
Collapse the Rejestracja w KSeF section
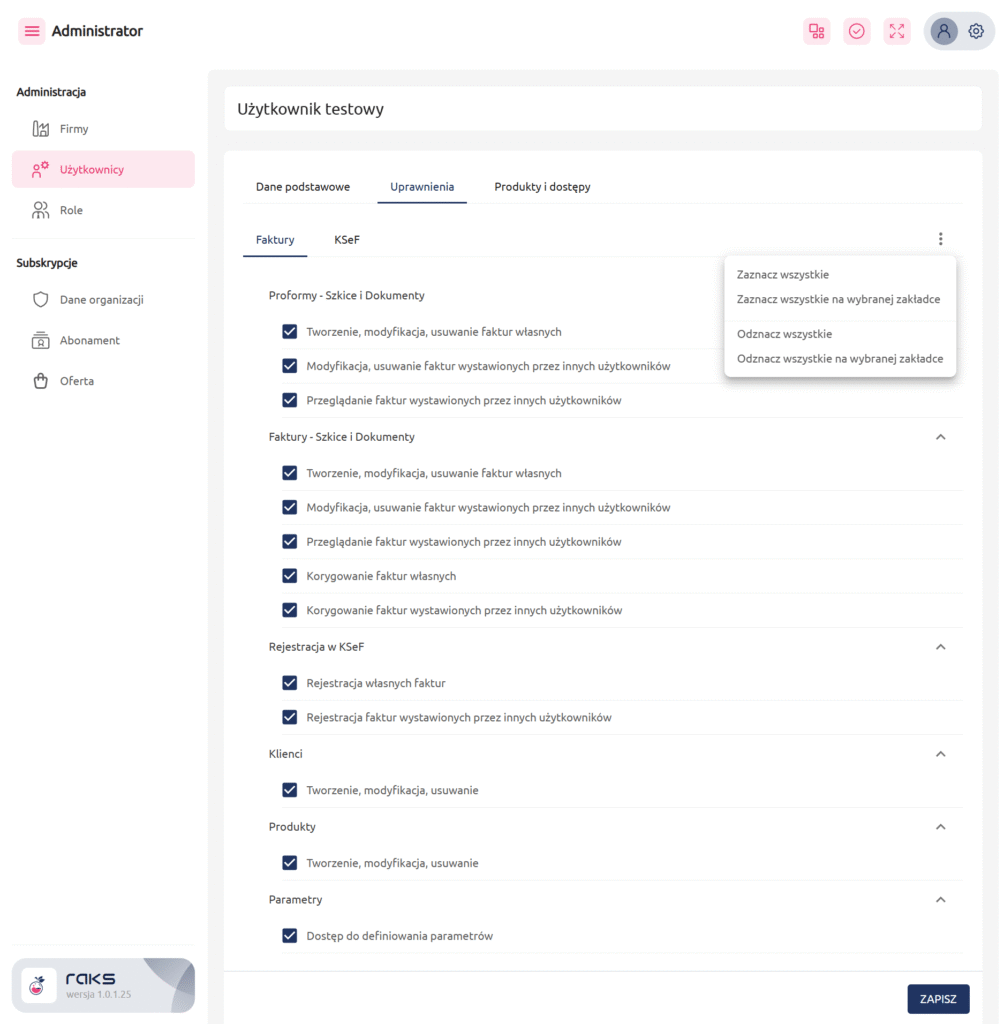(940, 647)
